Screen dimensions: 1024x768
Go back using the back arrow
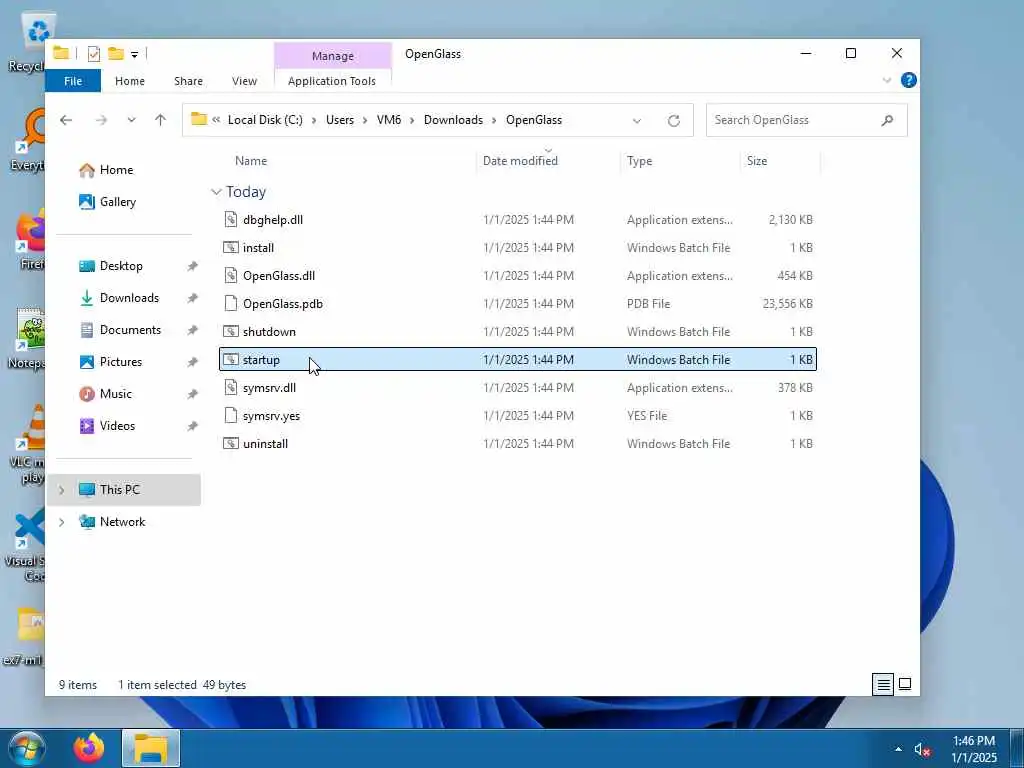tap(66, 120)
